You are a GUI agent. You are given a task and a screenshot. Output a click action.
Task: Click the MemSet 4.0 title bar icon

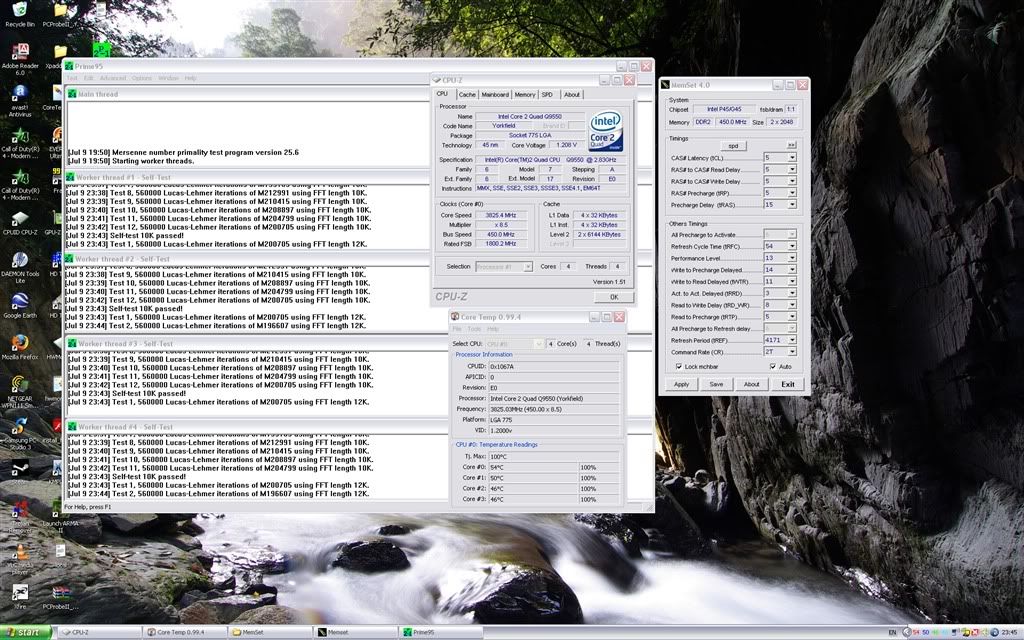(x=665, y=85)
